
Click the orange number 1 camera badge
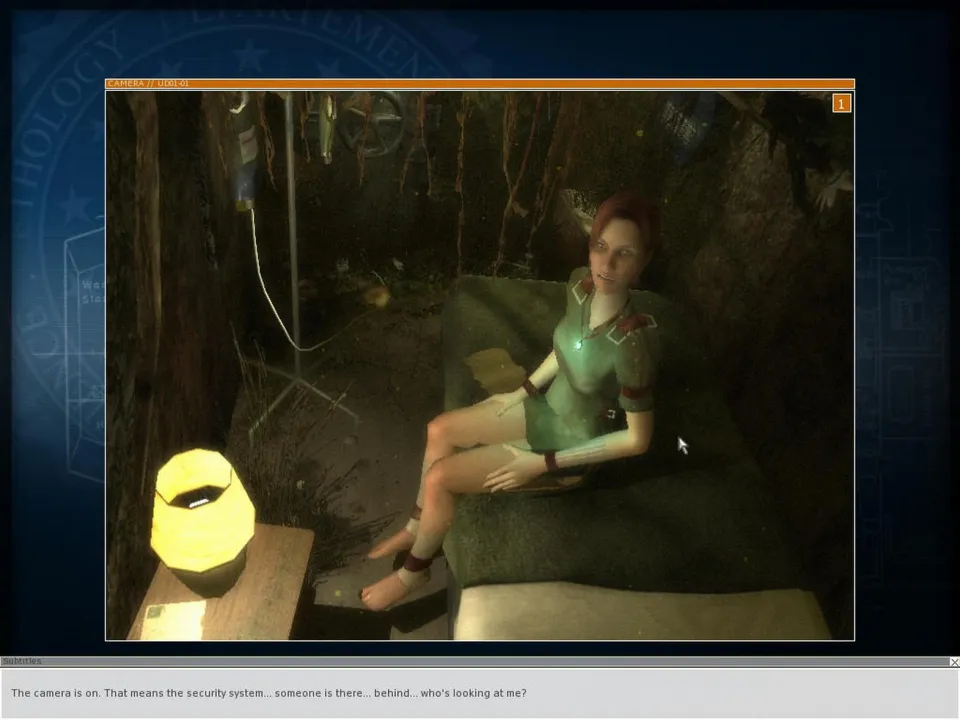click(x=841, y=103)
